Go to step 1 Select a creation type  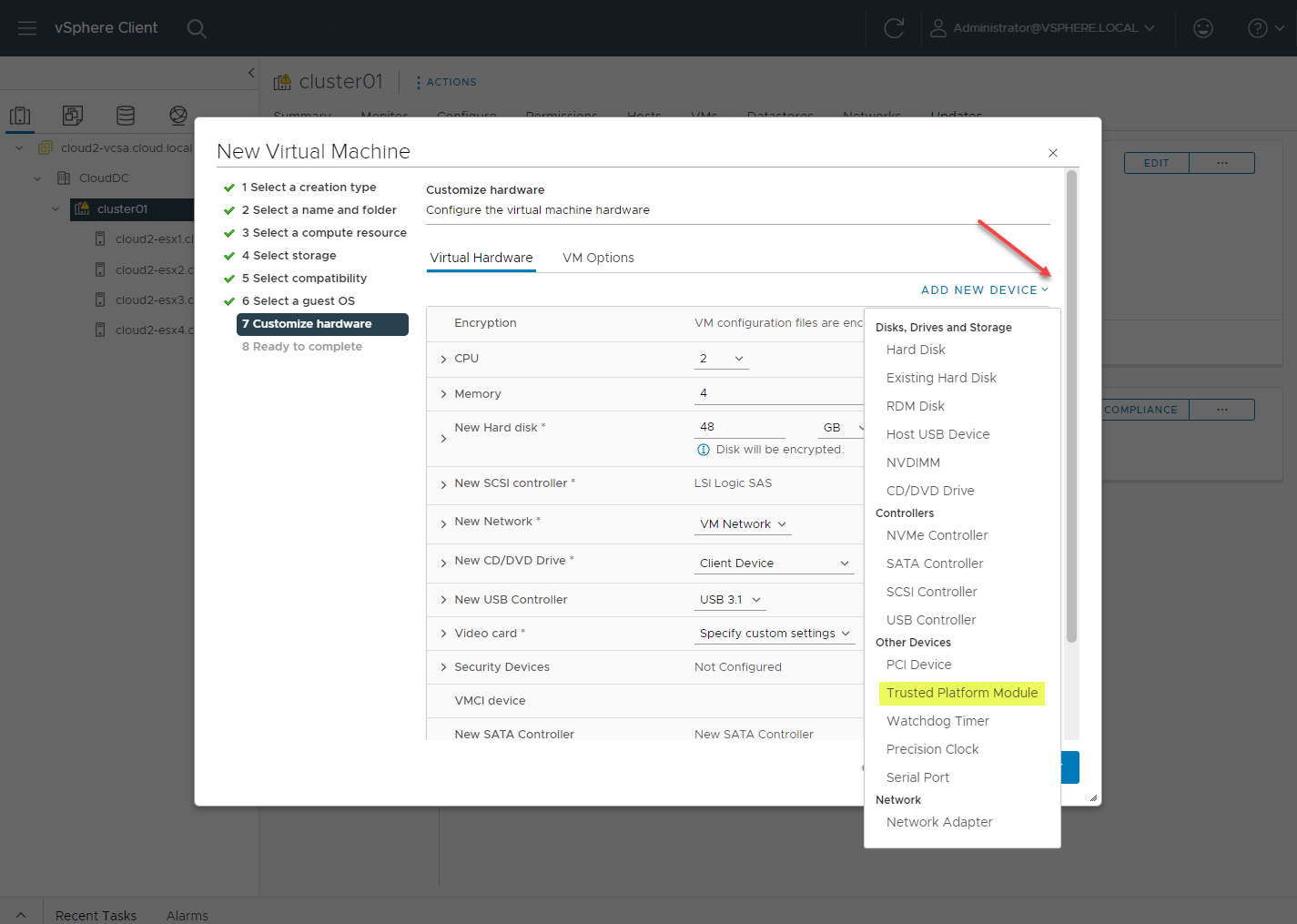pos(309,188)
